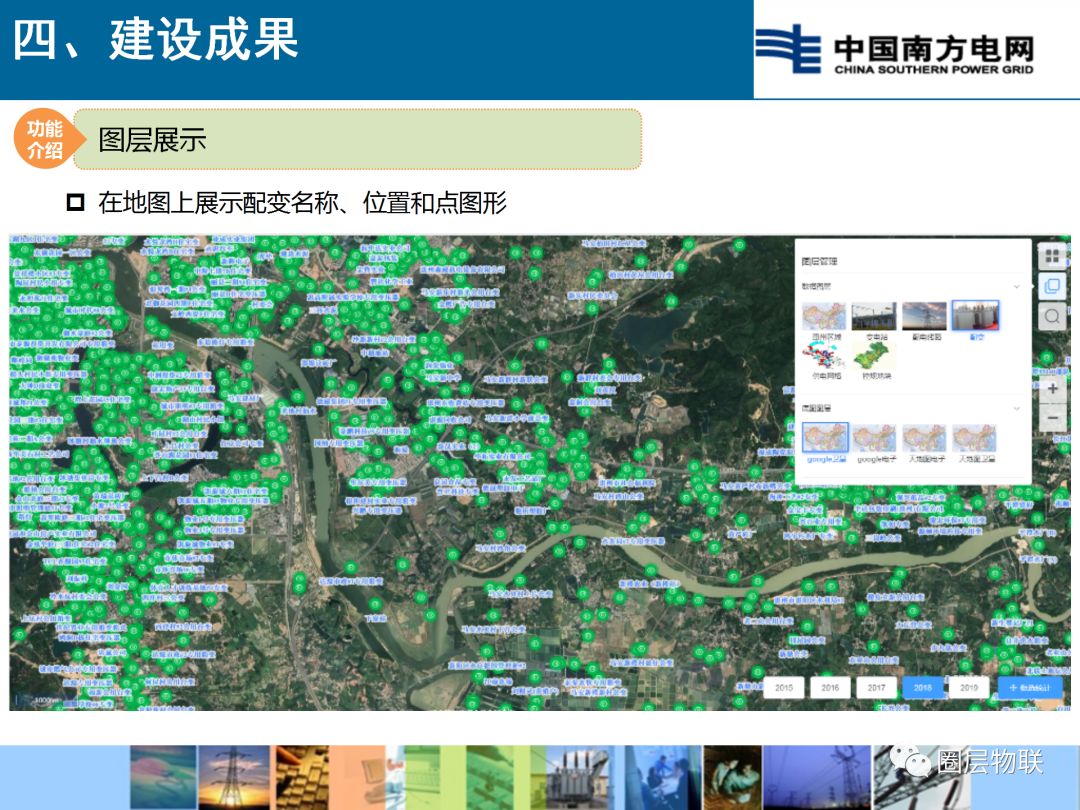1080x810 pixels.
Task: Collapse the 数据图层 section chevron
Action: click(x=1016, y=287)
